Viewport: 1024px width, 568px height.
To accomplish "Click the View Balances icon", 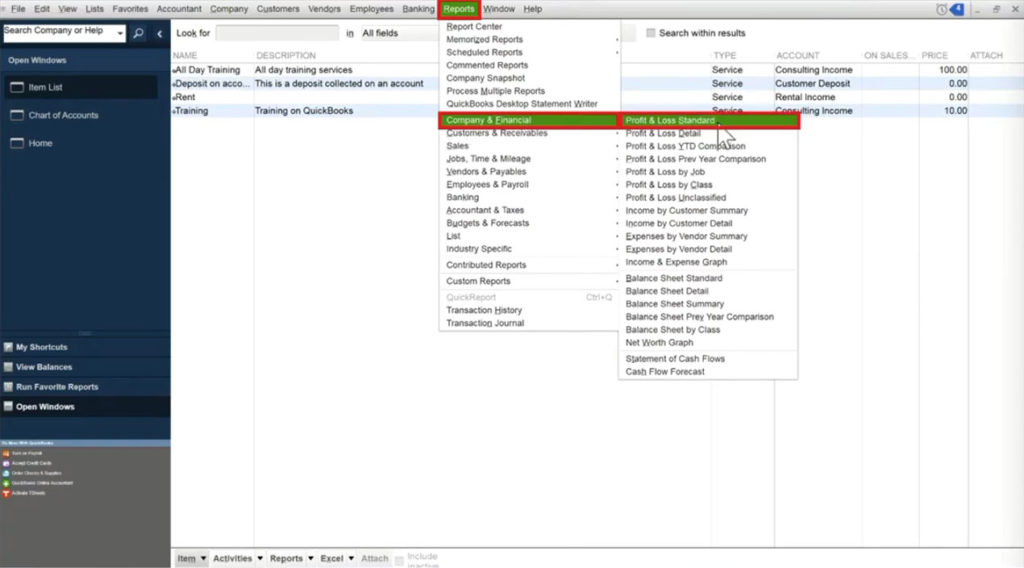I will pos(8,367).
